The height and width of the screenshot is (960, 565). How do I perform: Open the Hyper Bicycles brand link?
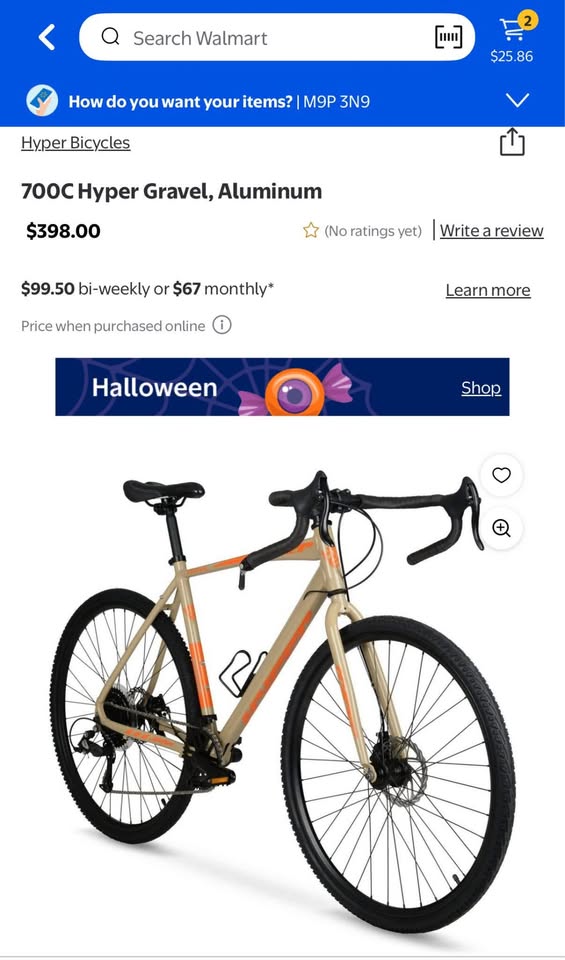tap(76, 143)
